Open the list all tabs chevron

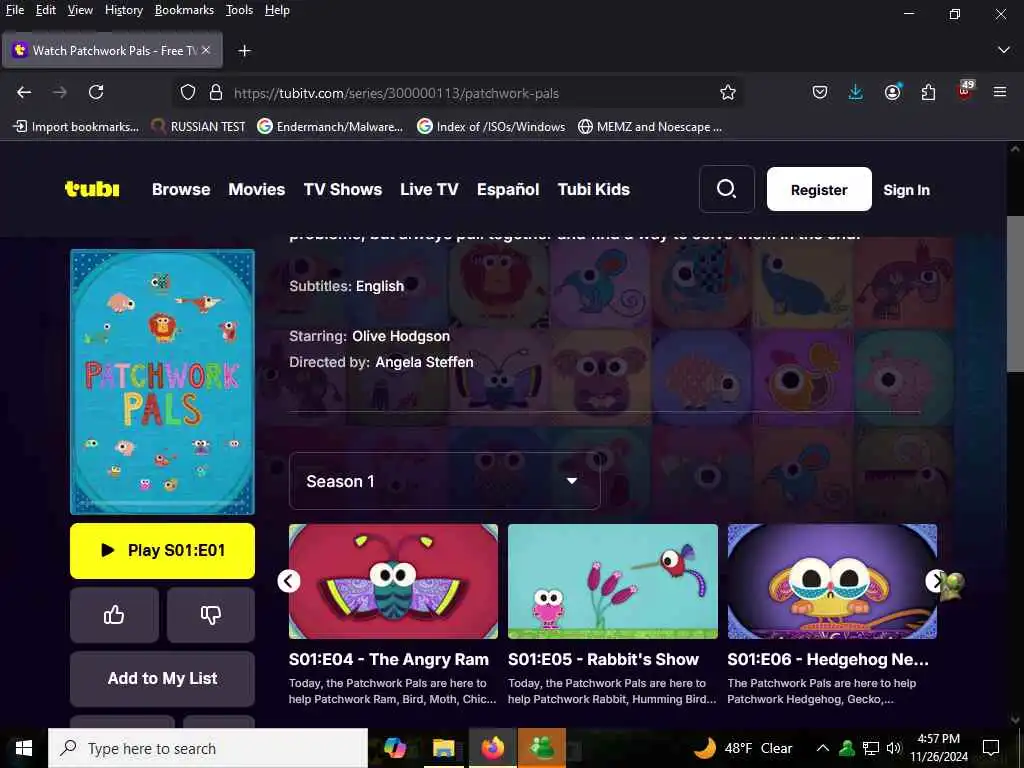[x=1004, y=50]
